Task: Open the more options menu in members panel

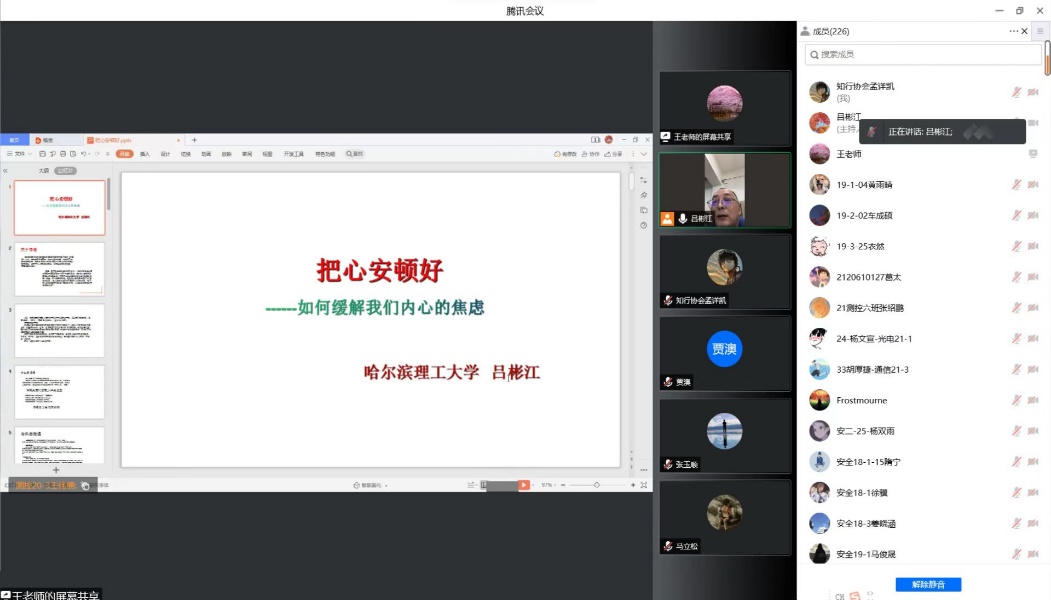Action: (1013, 31)
